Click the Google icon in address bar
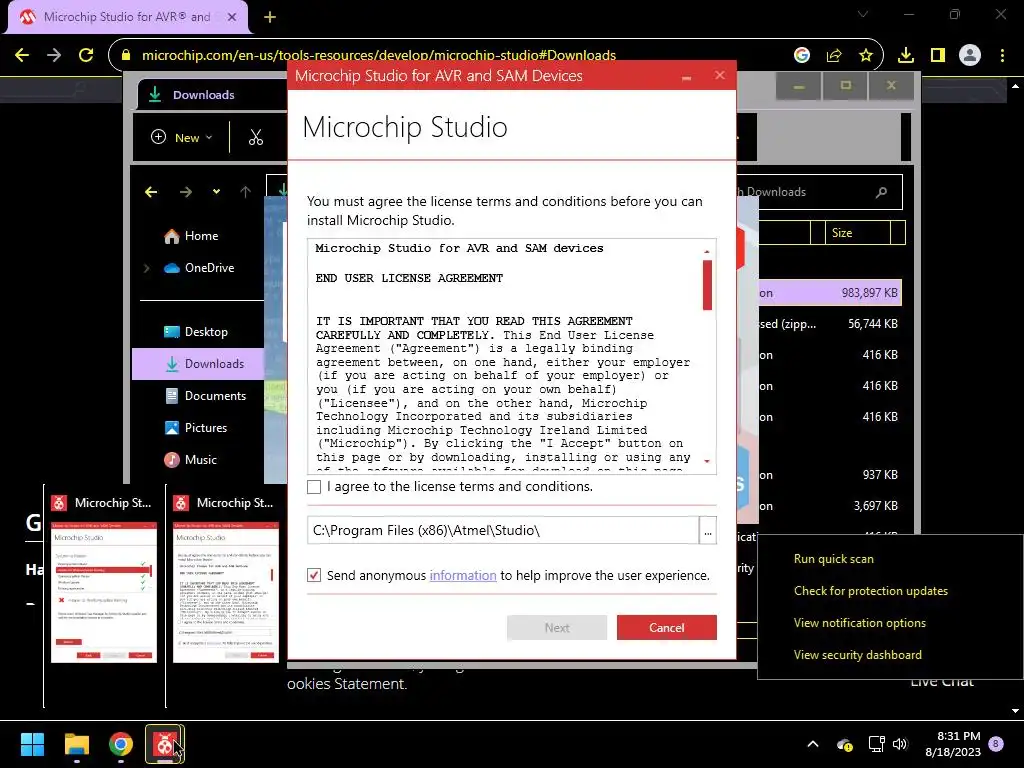1024x768 pixels. pos(802,56)
